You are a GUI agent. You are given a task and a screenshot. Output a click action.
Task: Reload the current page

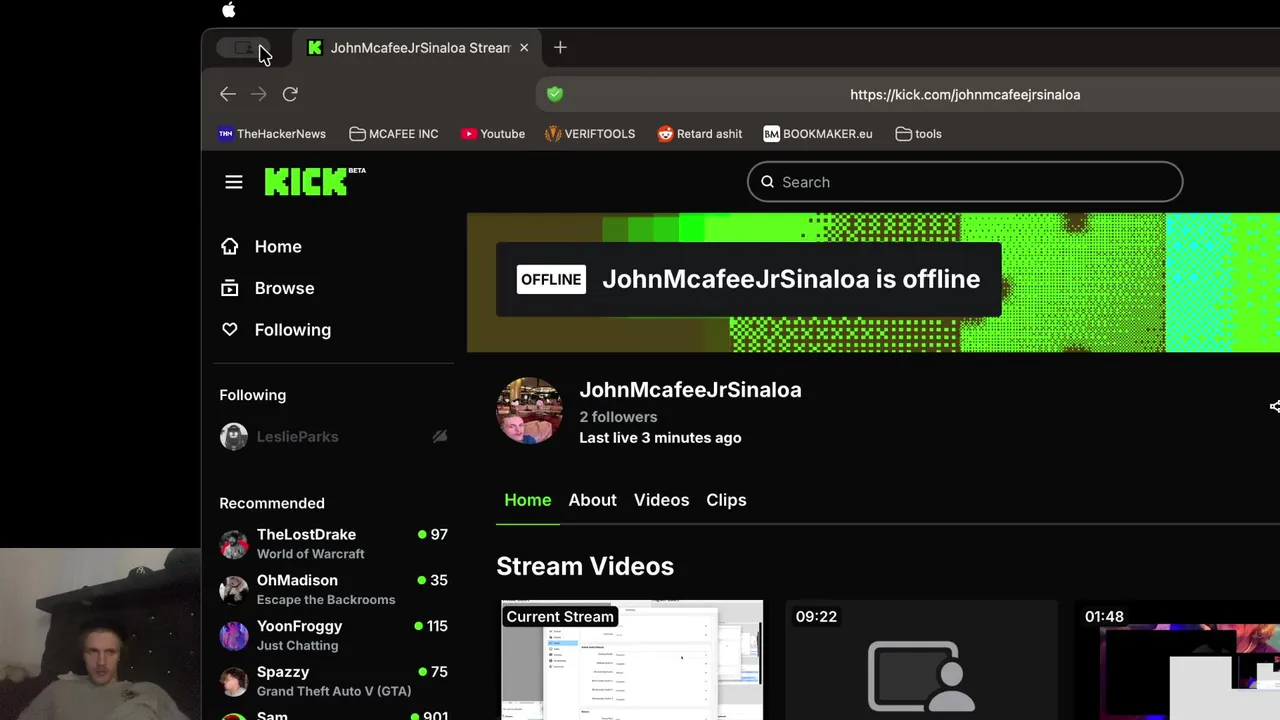[290, 94]
